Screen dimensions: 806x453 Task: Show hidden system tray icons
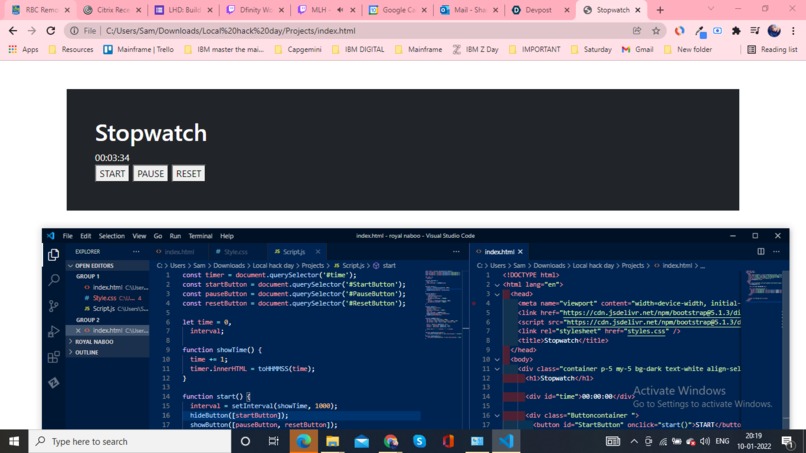point(634,441)
